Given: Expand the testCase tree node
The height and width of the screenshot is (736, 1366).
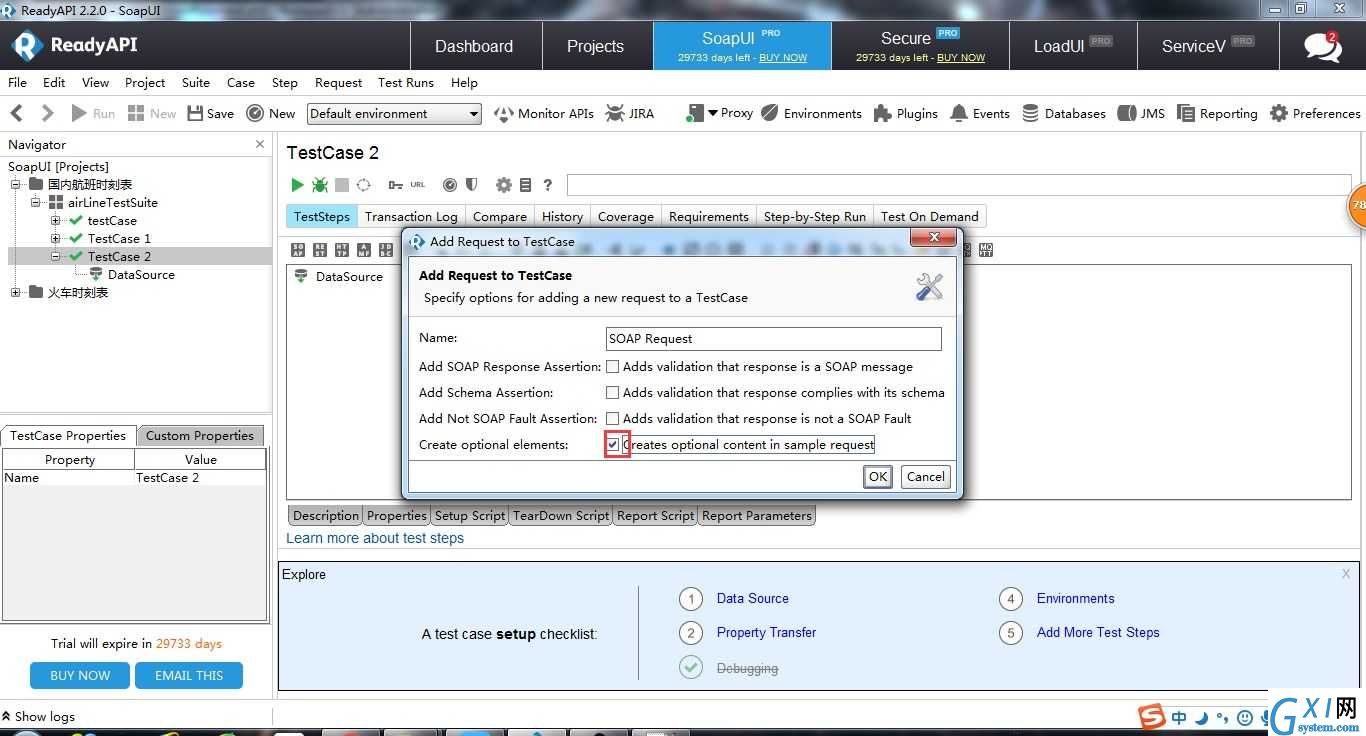Looking at the screenshot, I should [56, 220].
